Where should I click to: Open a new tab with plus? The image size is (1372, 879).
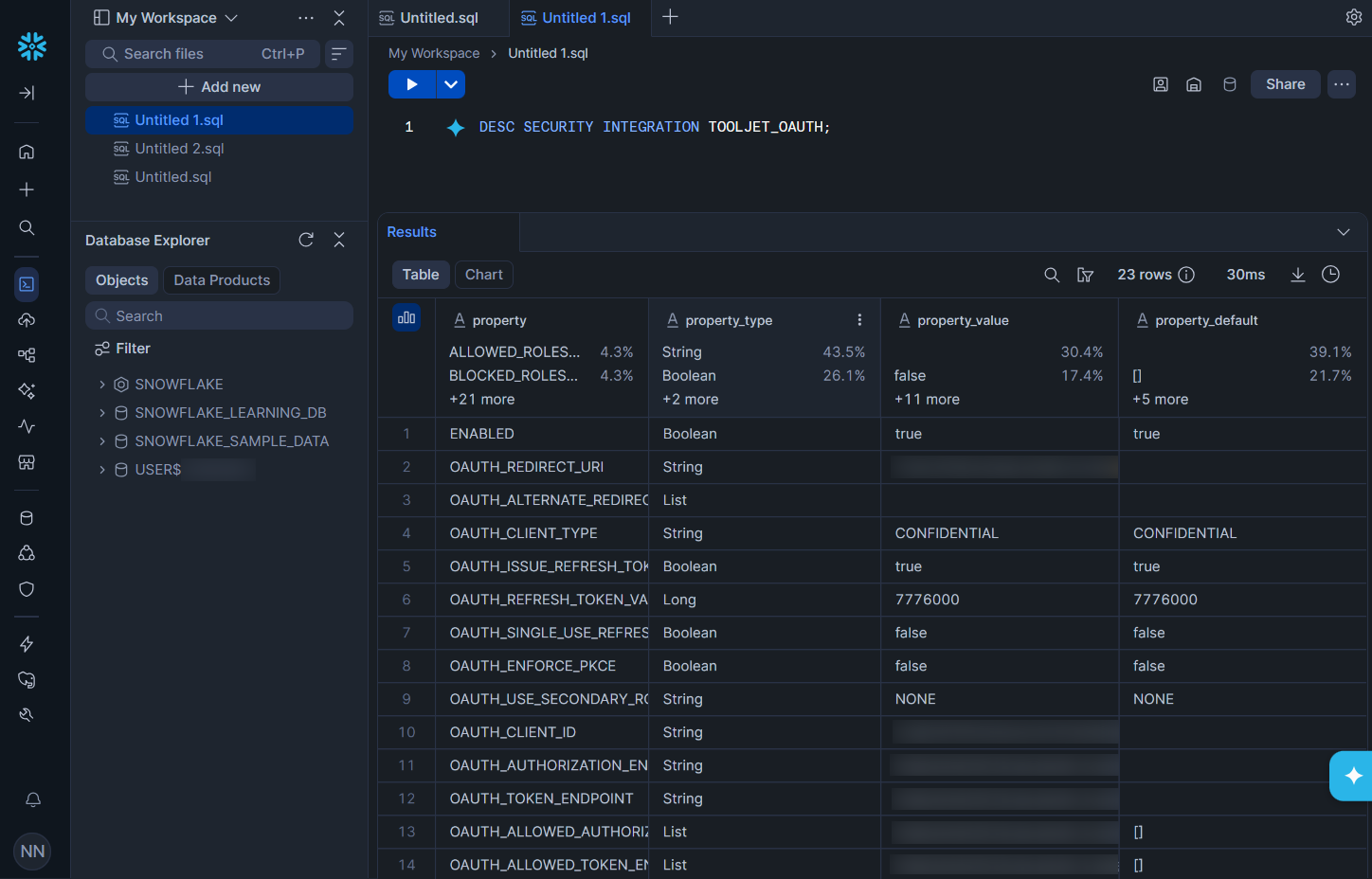pos(670,17)
